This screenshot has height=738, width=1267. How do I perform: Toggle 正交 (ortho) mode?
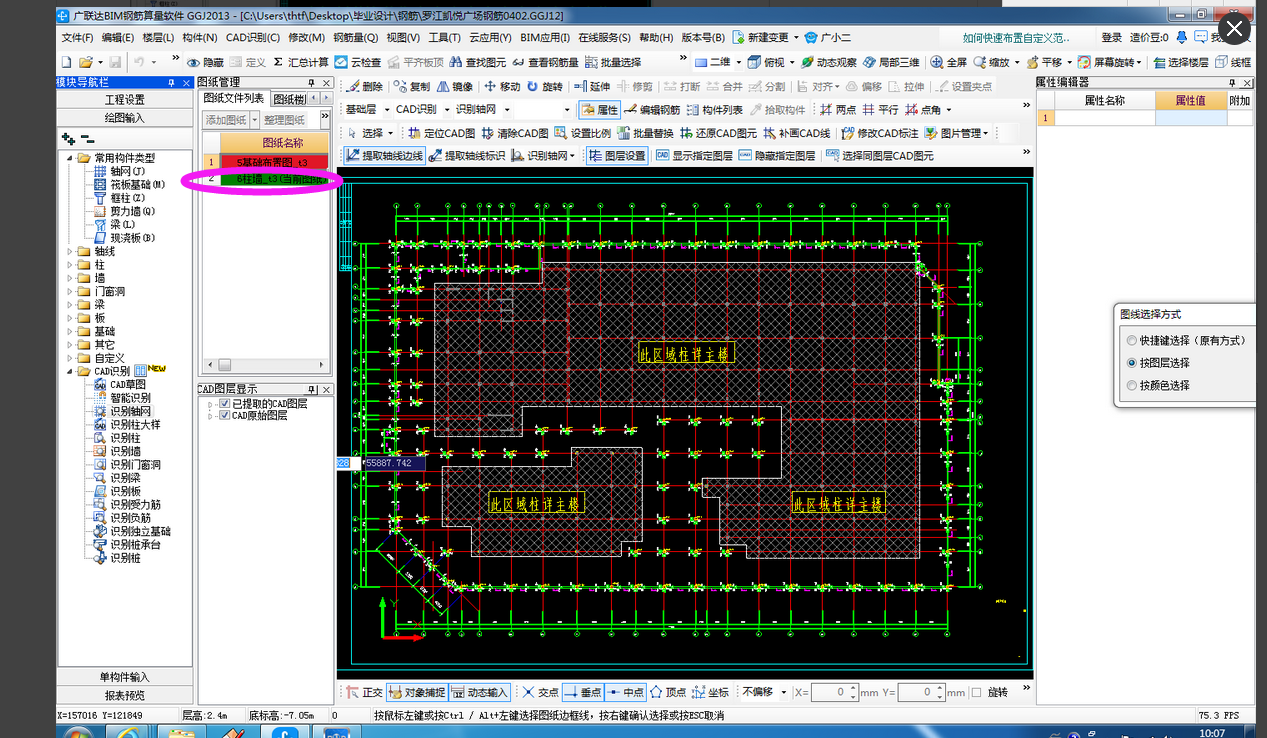[364, 692]
